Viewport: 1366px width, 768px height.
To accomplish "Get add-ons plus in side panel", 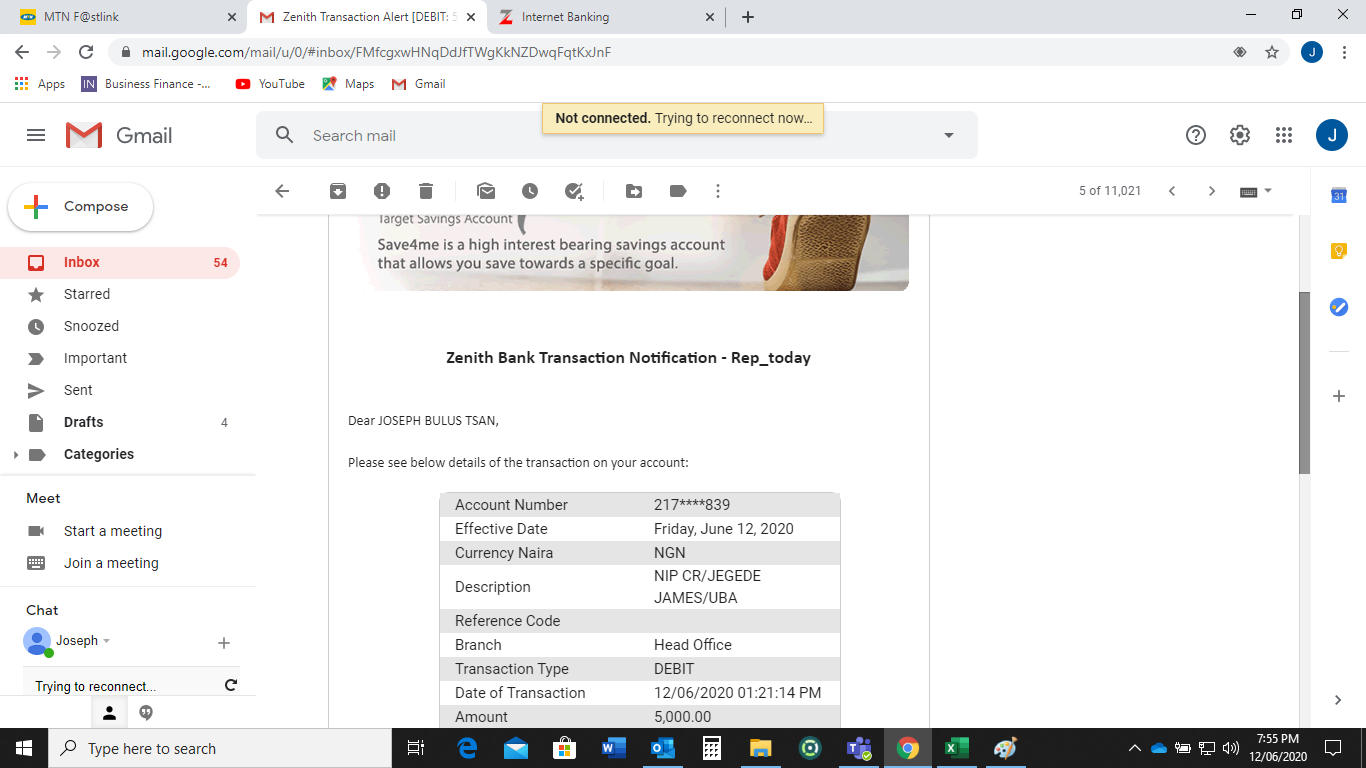I will pos(1339,396).
